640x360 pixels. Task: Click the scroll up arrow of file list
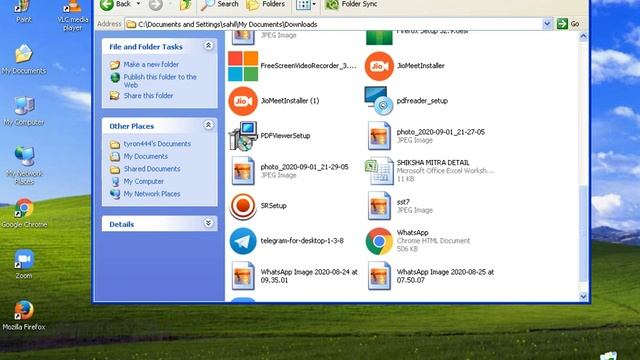click(x=583, y=36)
